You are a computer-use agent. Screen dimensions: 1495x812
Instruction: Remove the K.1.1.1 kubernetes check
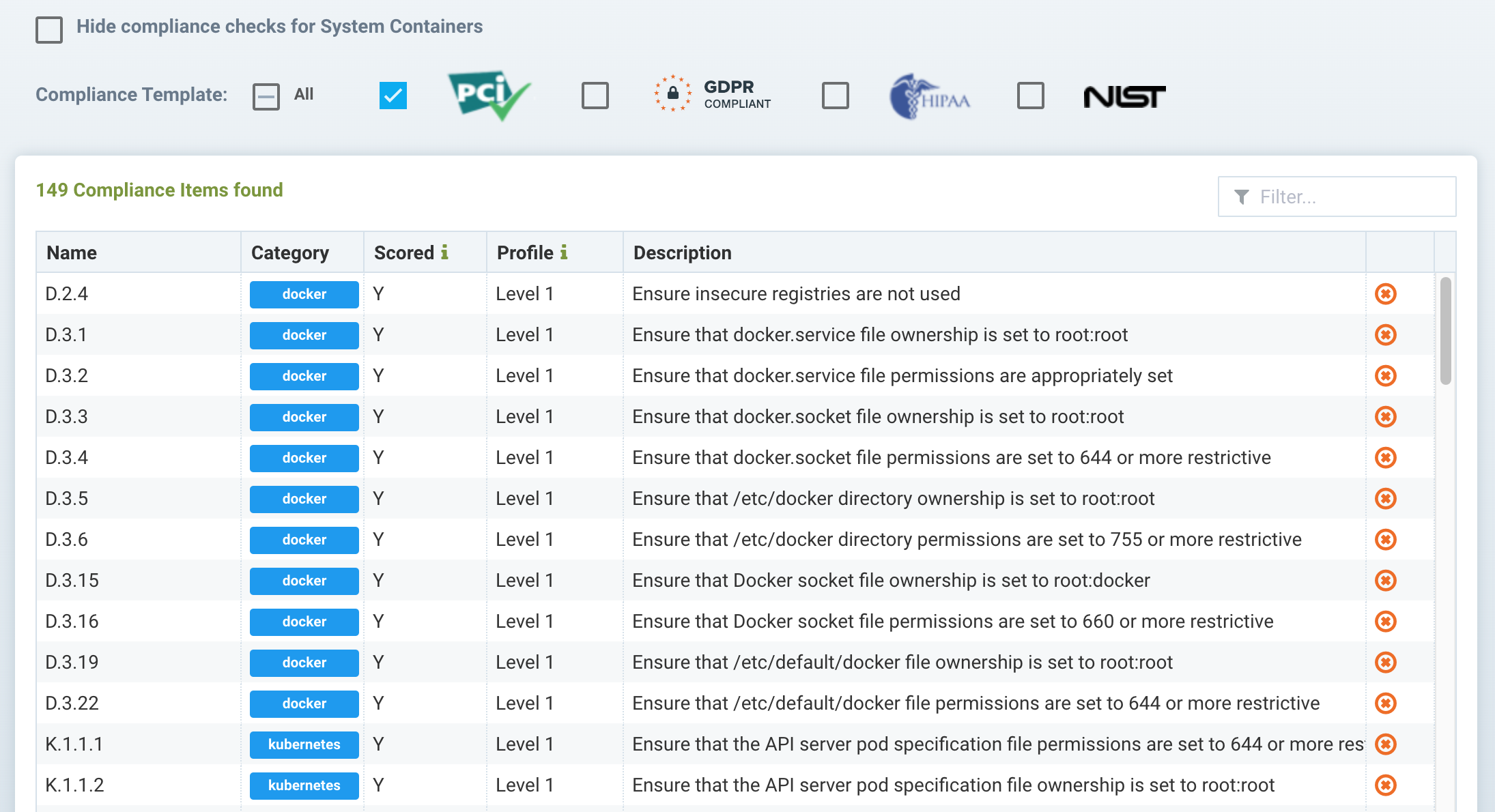point(1385,744)
